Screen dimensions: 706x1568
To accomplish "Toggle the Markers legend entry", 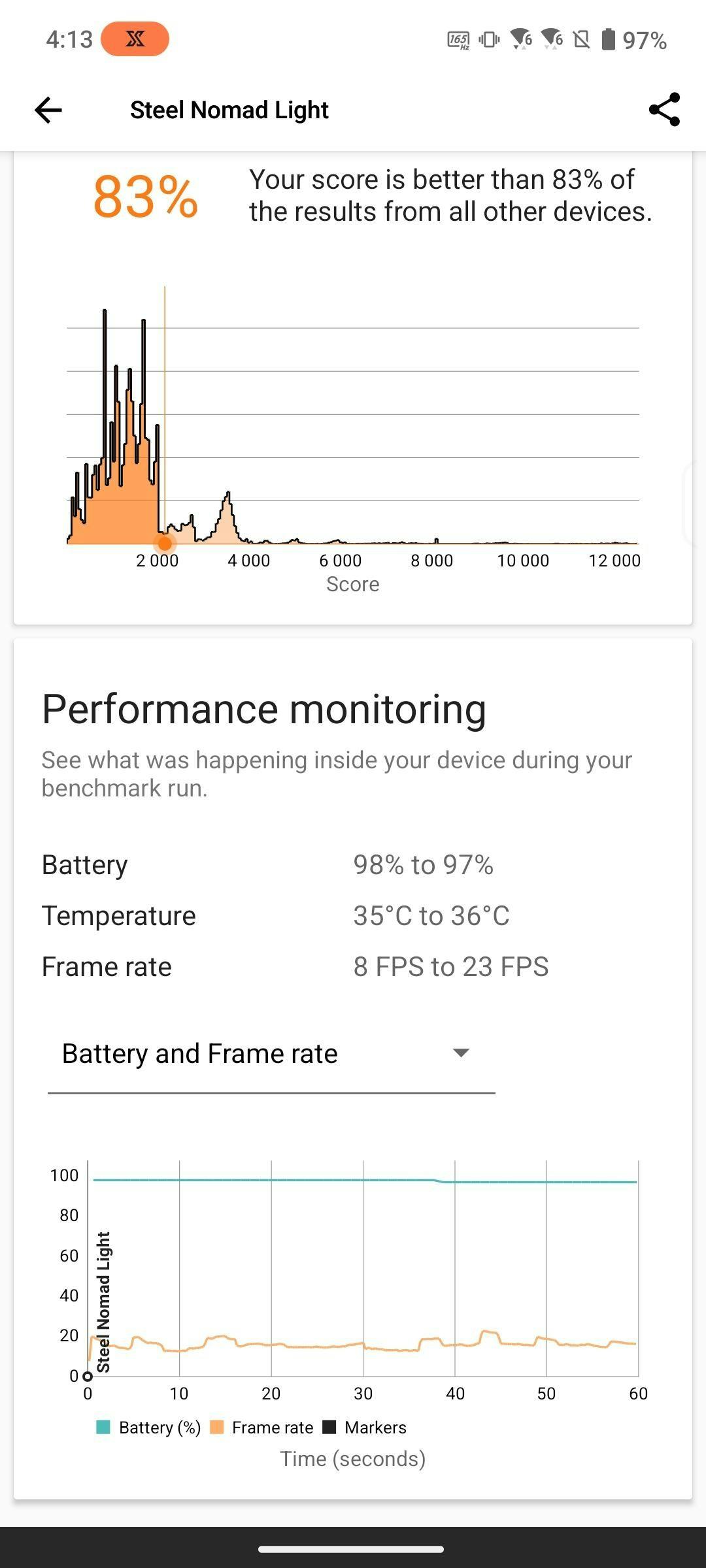I will pos(365,1428).
